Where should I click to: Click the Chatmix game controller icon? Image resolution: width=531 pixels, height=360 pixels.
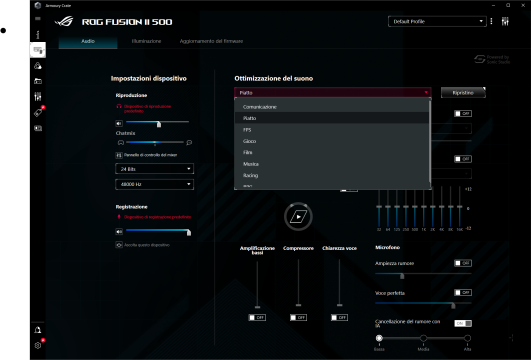coord(121,143)
